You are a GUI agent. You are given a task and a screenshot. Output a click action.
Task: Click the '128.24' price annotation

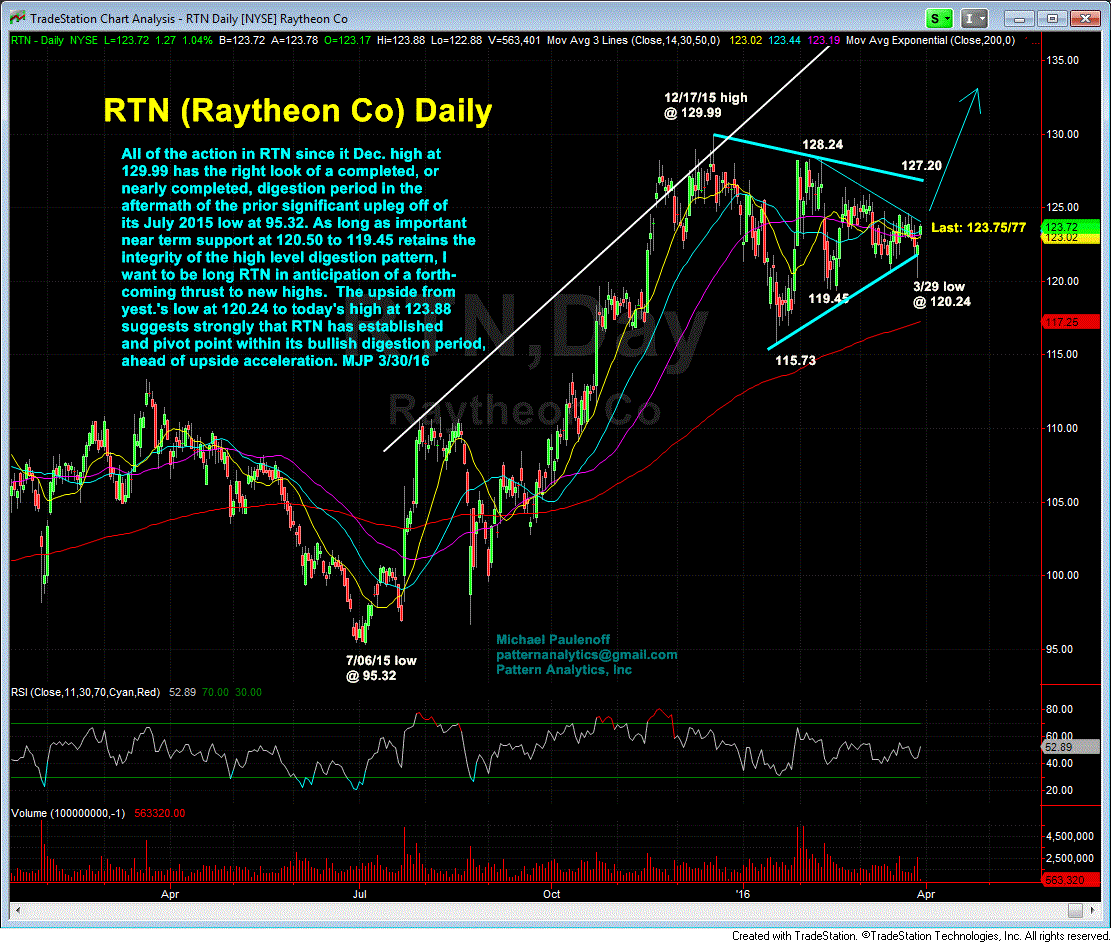[x=822, y=145]
